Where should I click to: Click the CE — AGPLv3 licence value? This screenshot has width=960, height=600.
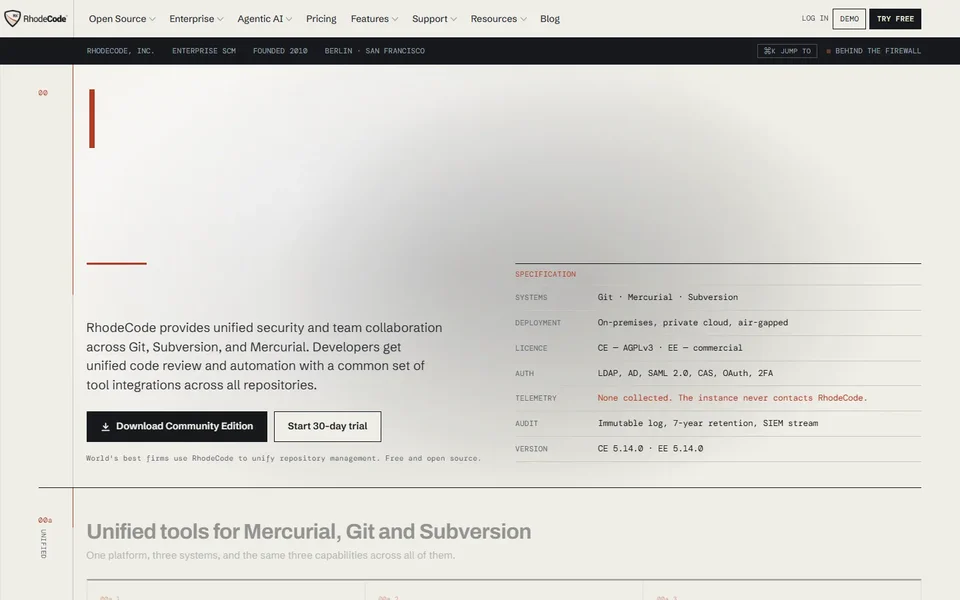[x=670, y=348]
